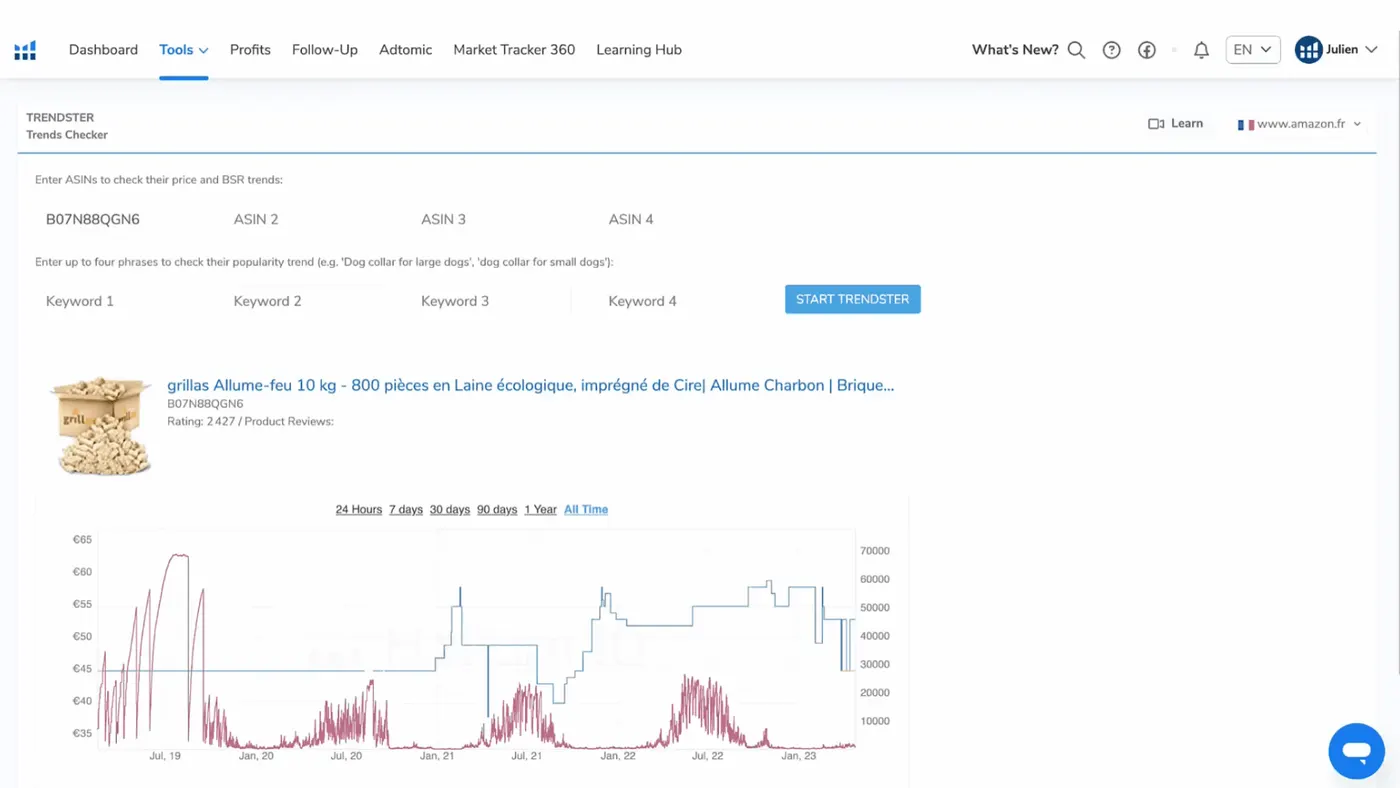This screenshot has height=788, width=1400.
Task: Click the TRENDSTER page heading
Action: pos(60,118)
